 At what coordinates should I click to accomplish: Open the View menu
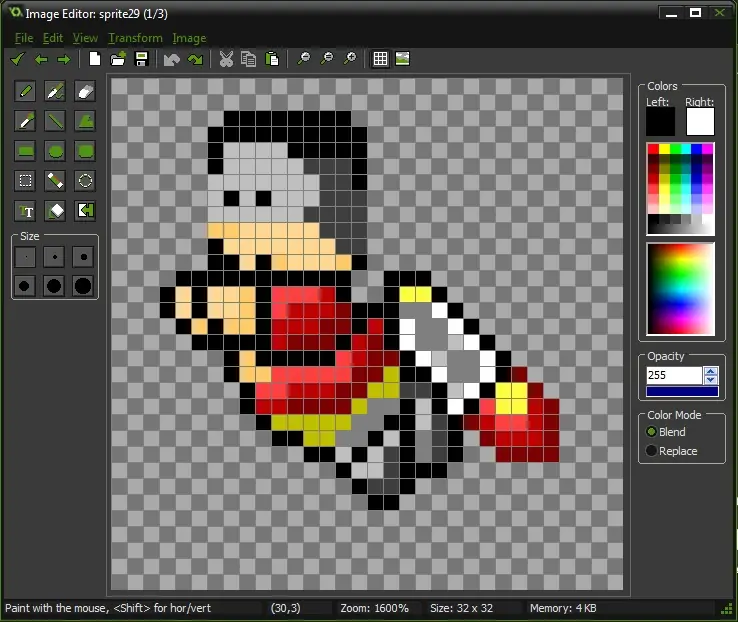coord(85,38)
